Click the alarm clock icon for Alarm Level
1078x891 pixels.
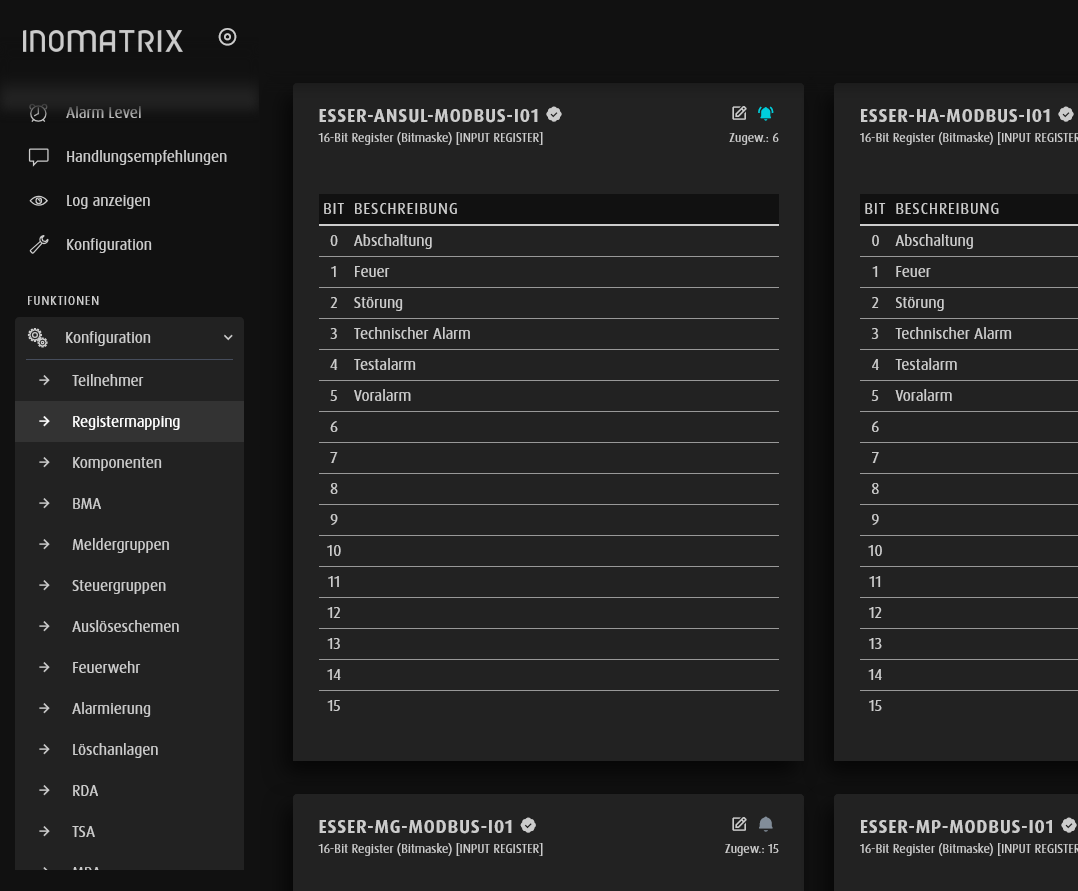[39, 113]
